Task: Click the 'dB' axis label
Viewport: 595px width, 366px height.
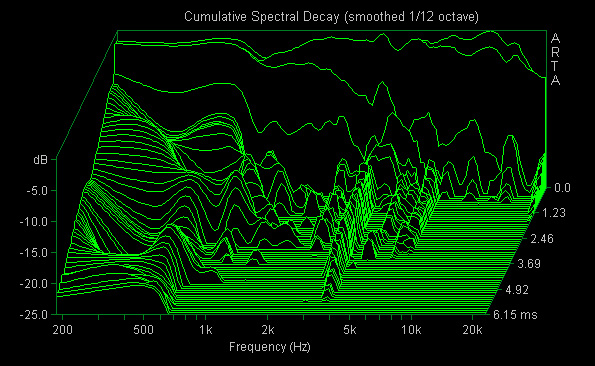Action: pyautogui.click(x=41, y=160)
